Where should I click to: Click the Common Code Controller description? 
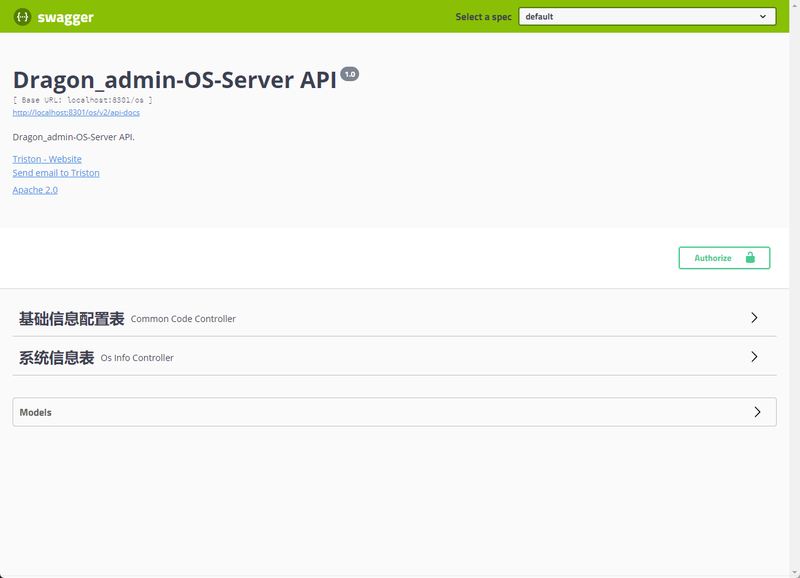click(x=183, y=319)
